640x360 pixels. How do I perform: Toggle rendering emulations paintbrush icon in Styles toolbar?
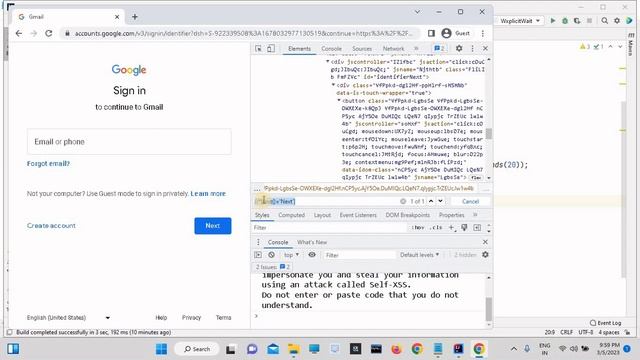(x=464, y=227)
